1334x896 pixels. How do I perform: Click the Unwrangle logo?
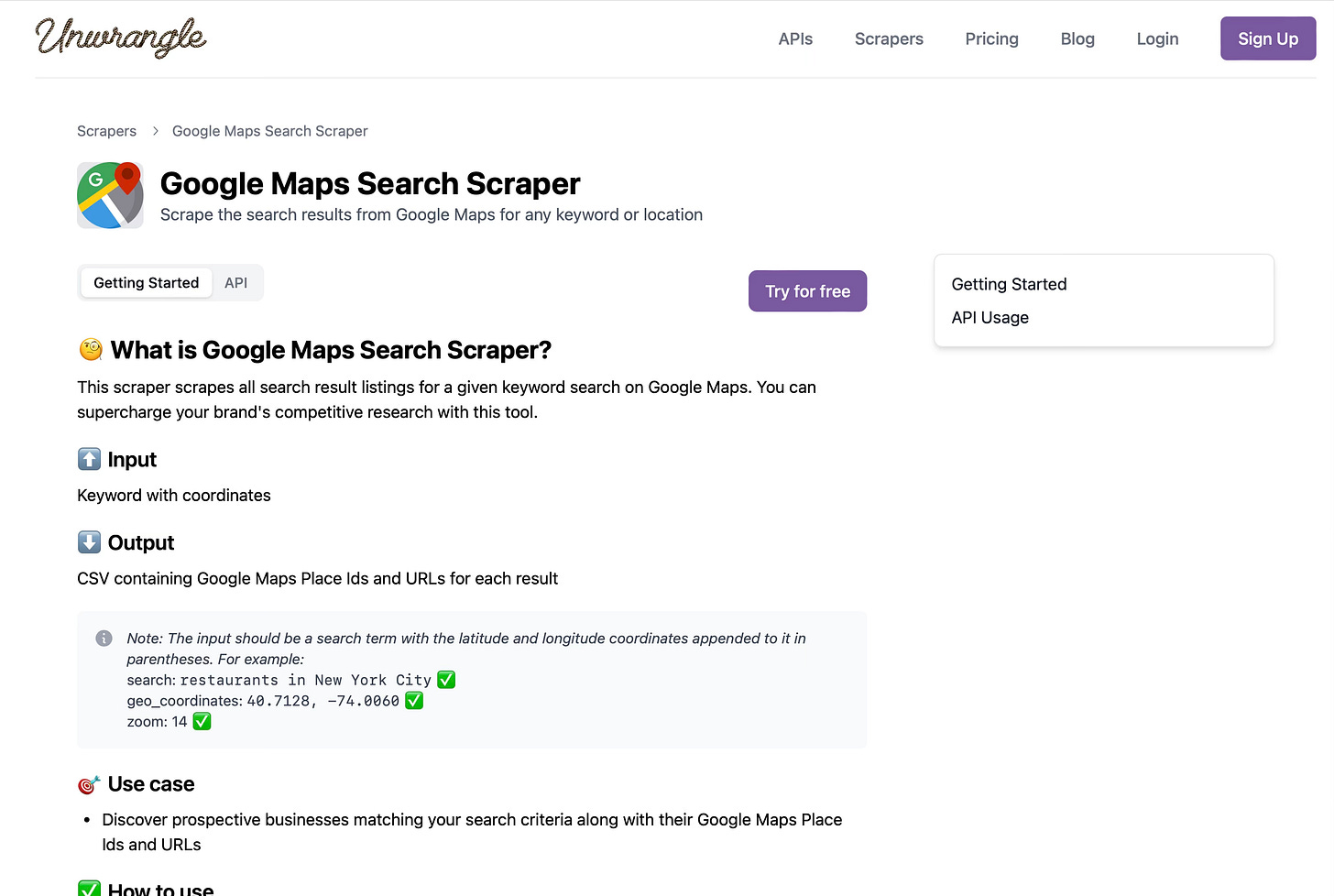point(121,38)
